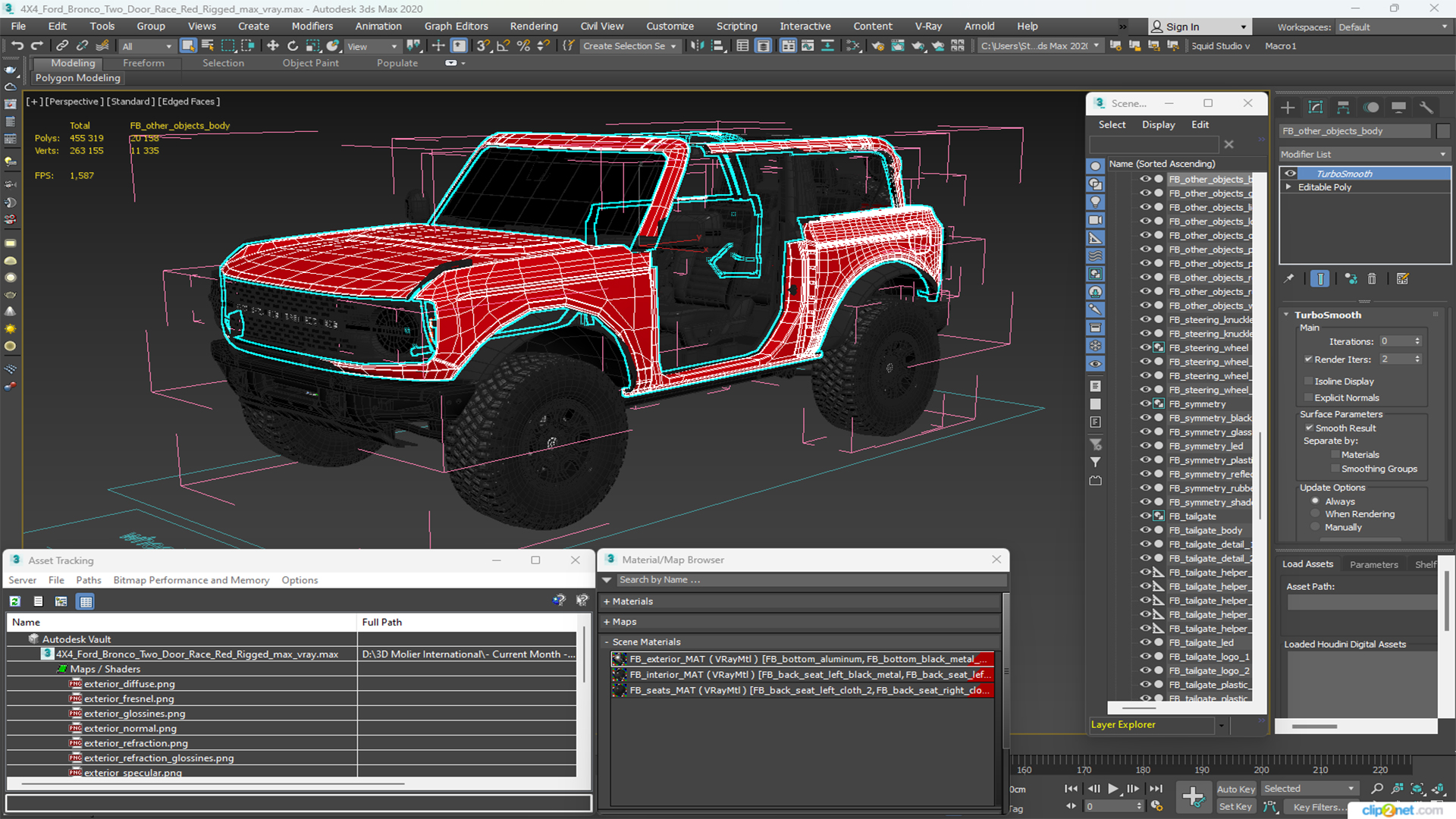The height and width of the screenshot is (819, 1456).
Task: Open the Rendering menu
Action: pos(534,26)
